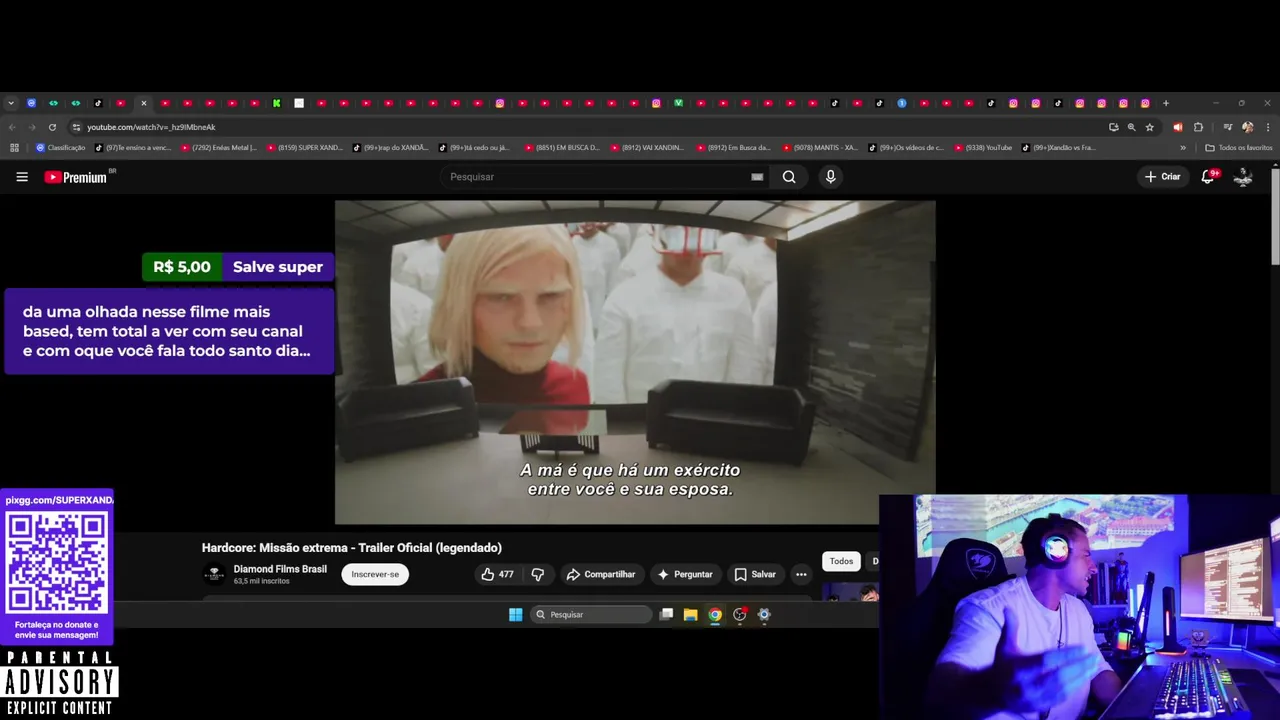Open Chrome three-dot menu
The height and width of the screenshot is (720, 1280).
click(1268, 127)
